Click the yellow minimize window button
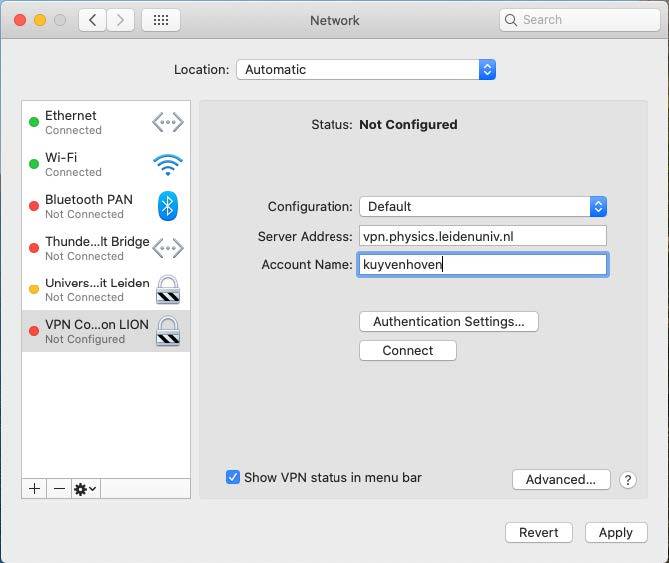The image size is (669, 563). click(x=40, y=20)
